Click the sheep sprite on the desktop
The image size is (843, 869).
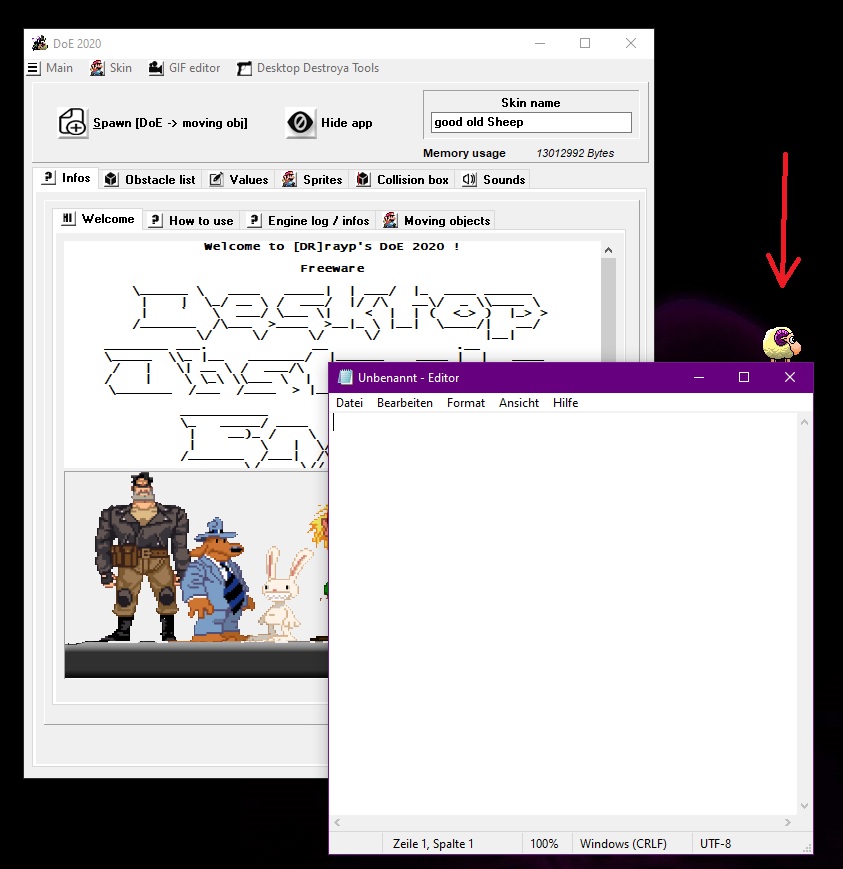tap(782, 341)
